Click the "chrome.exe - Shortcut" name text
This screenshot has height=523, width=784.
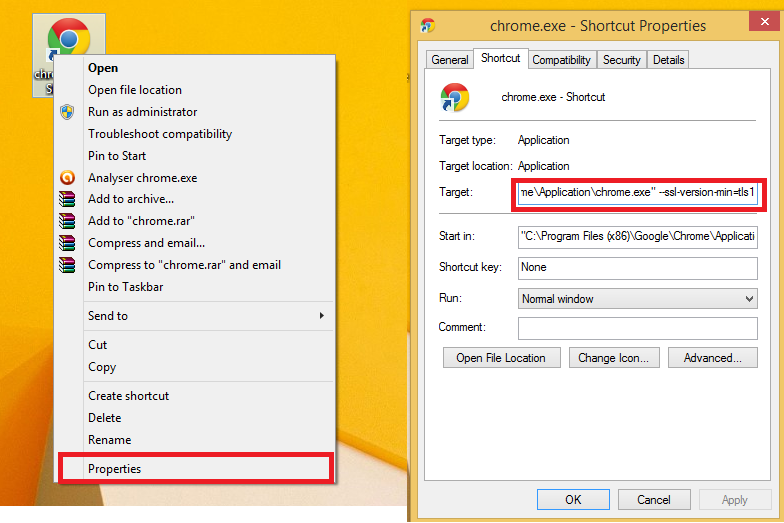(x=553, y=97)
